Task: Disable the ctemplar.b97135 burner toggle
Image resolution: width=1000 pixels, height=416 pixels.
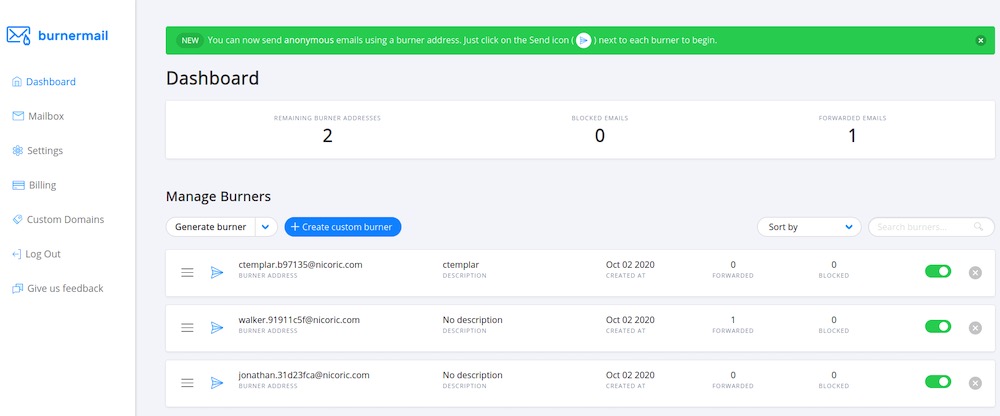Action: [x=938, y=271]
